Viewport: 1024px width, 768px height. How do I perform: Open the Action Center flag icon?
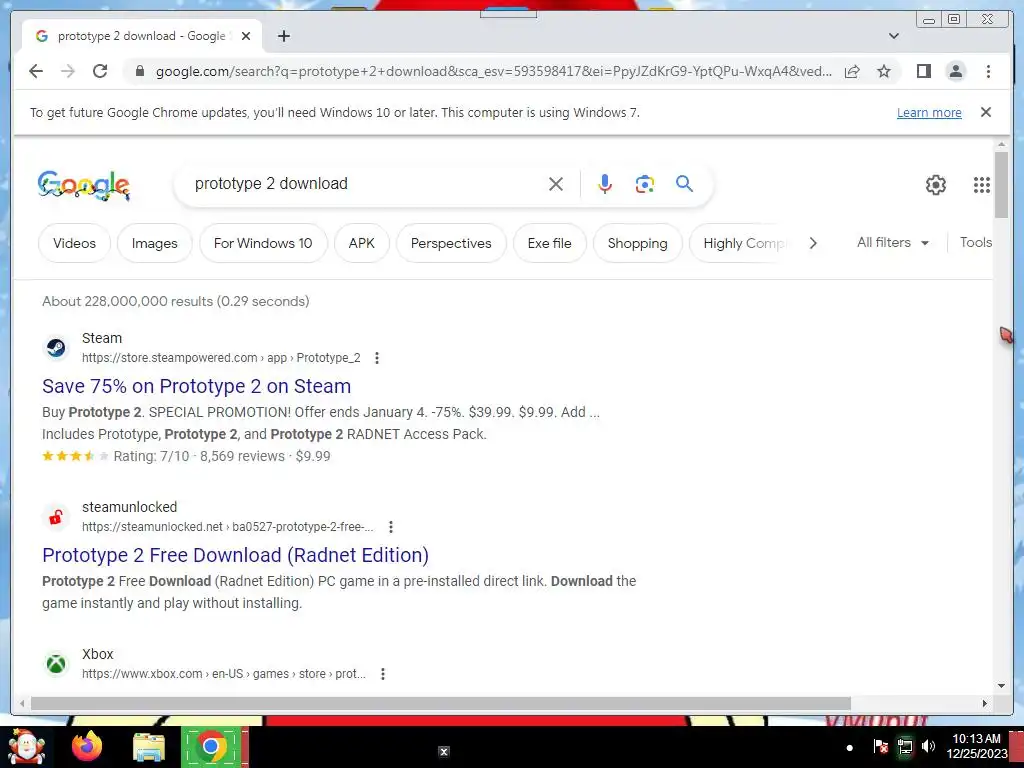click(880, 746)
